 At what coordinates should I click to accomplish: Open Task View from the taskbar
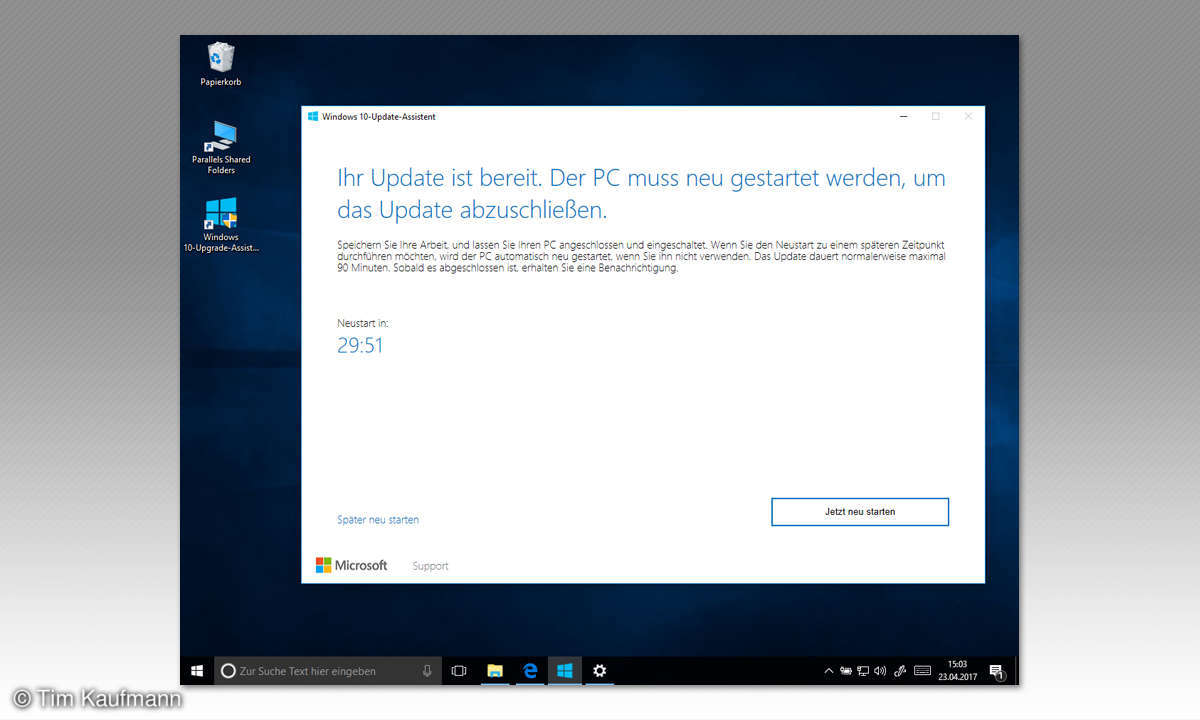click(459, 671)
